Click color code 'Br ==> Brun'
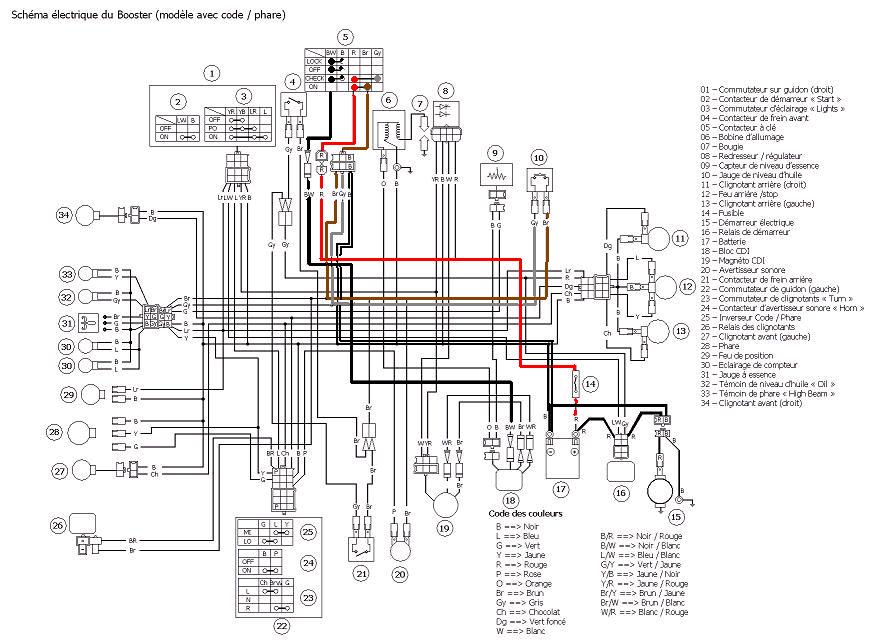The height and width of the screenshot is (641, 878). [x=520, y=593]
